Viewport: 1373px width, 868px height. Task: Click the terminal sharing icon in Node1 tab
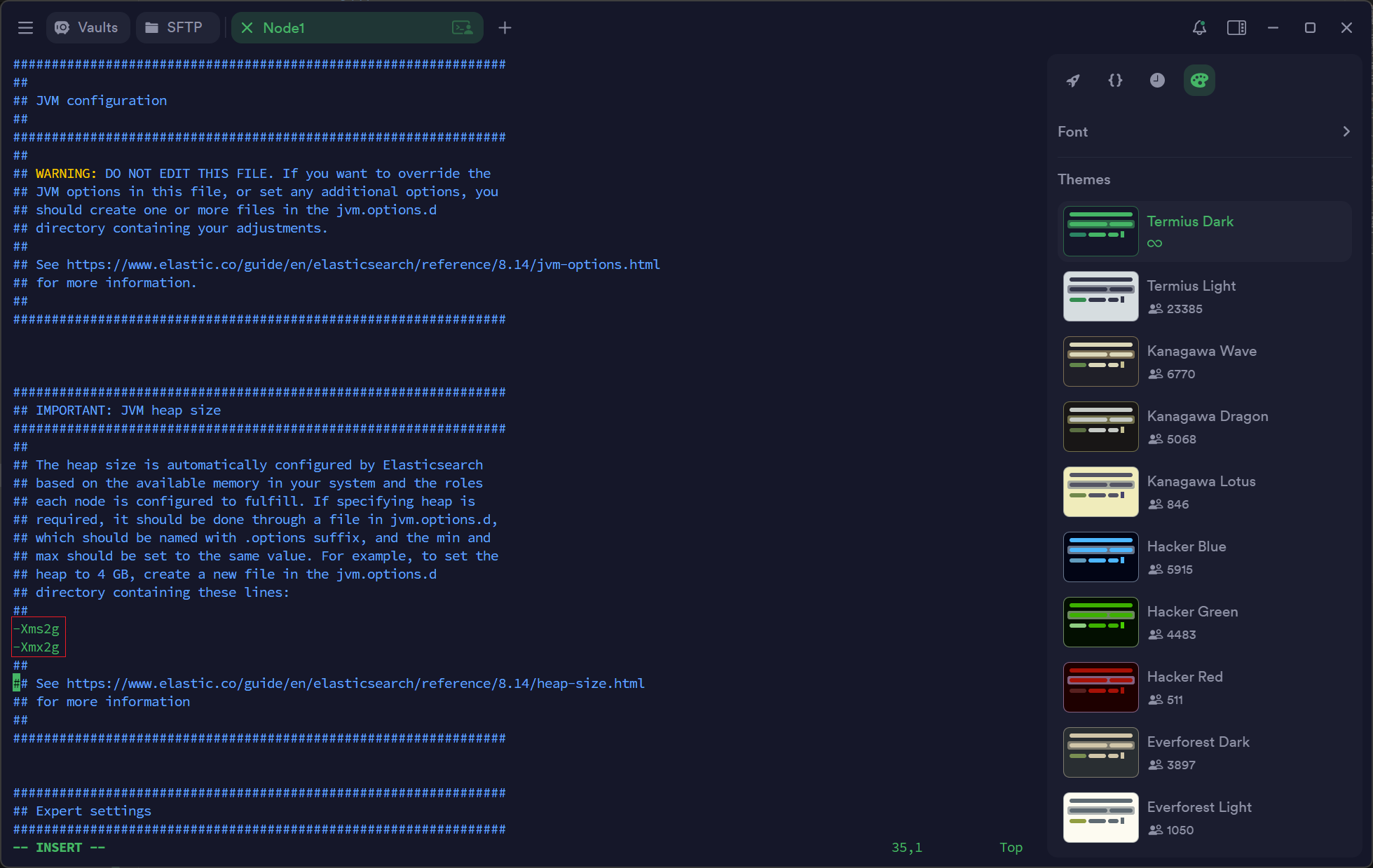(x=462, y=28)
